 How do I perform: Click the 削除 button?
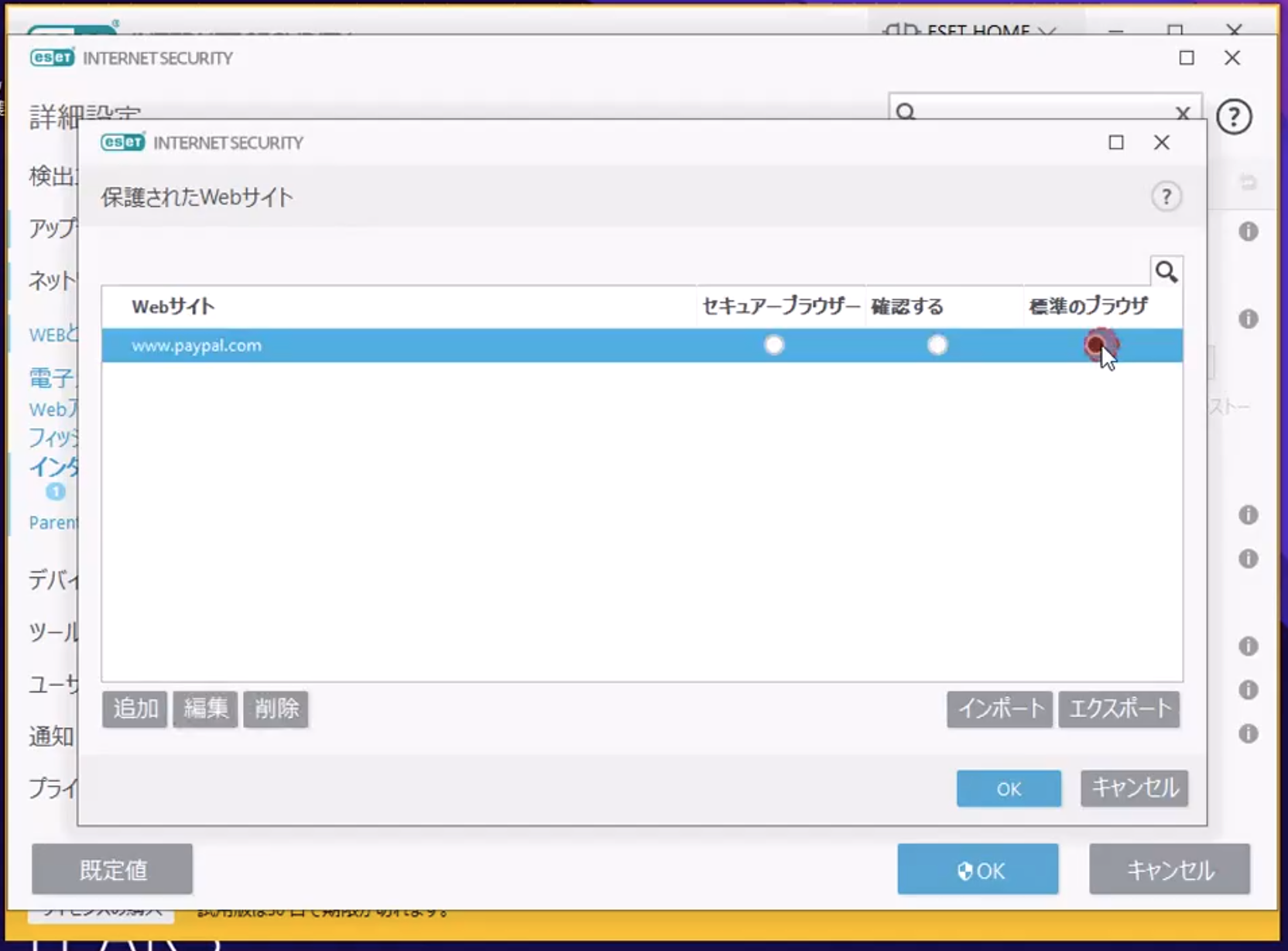click(276, 709)
